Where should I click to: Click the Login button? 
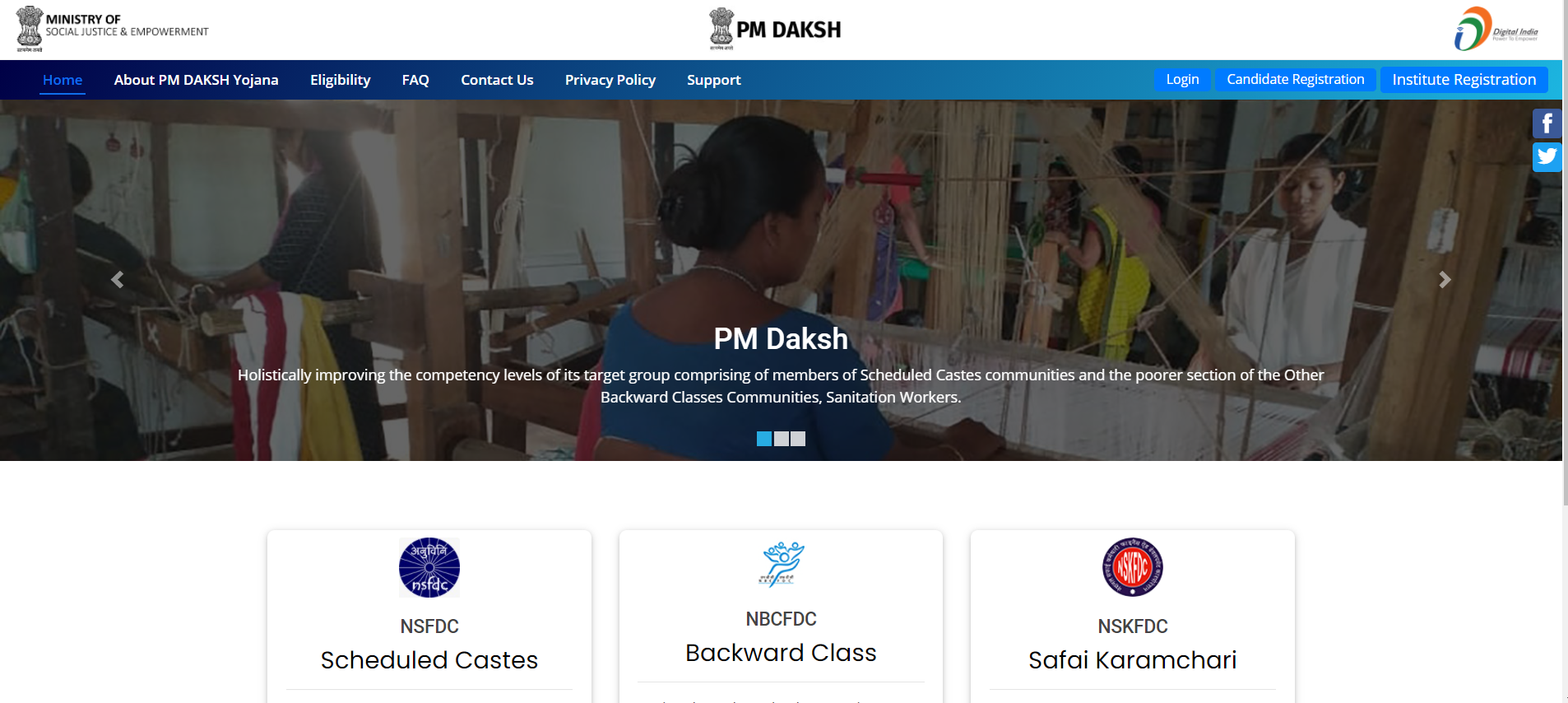click(x=1182, y=79)
